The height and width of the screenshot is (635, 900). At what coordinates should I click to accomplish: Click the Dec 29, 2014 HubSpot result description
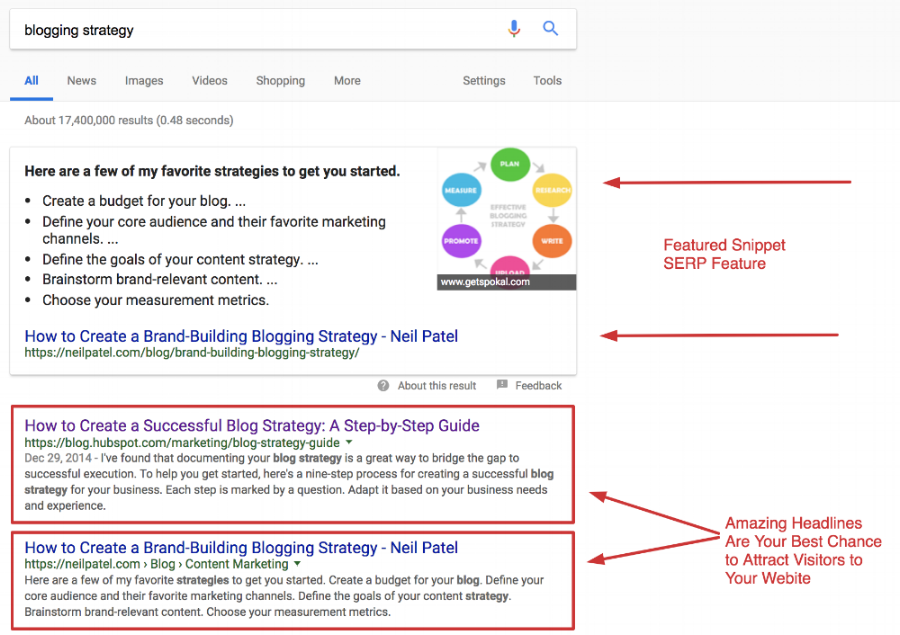(289, 482)
